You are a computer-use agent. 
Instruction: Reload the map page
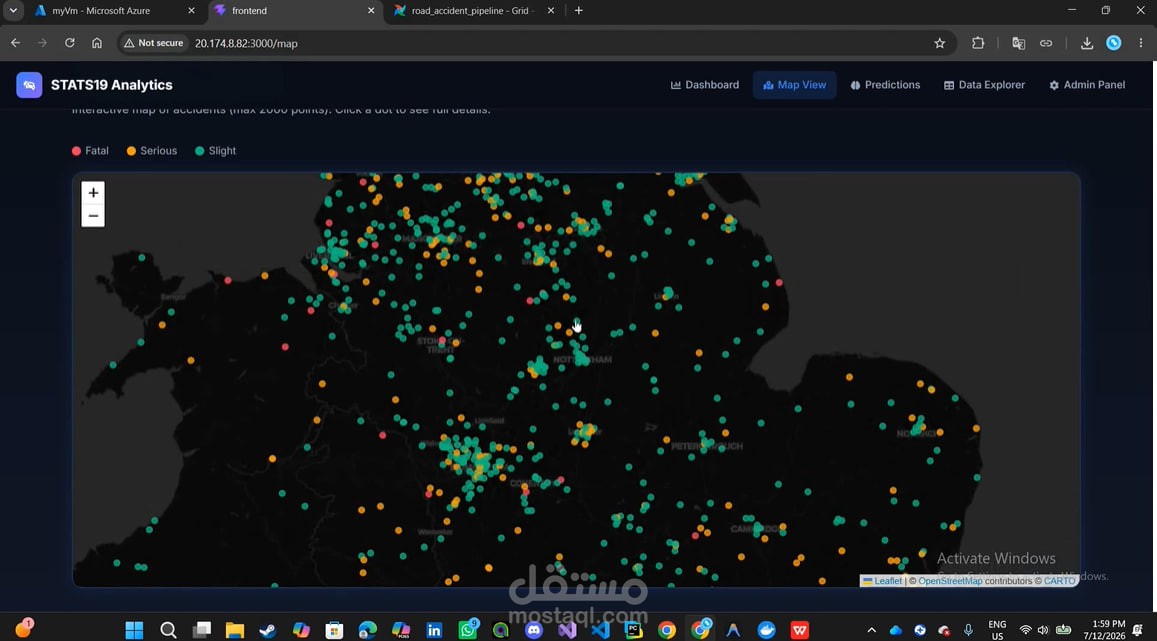pyautogui.click(x=69, y=44)
